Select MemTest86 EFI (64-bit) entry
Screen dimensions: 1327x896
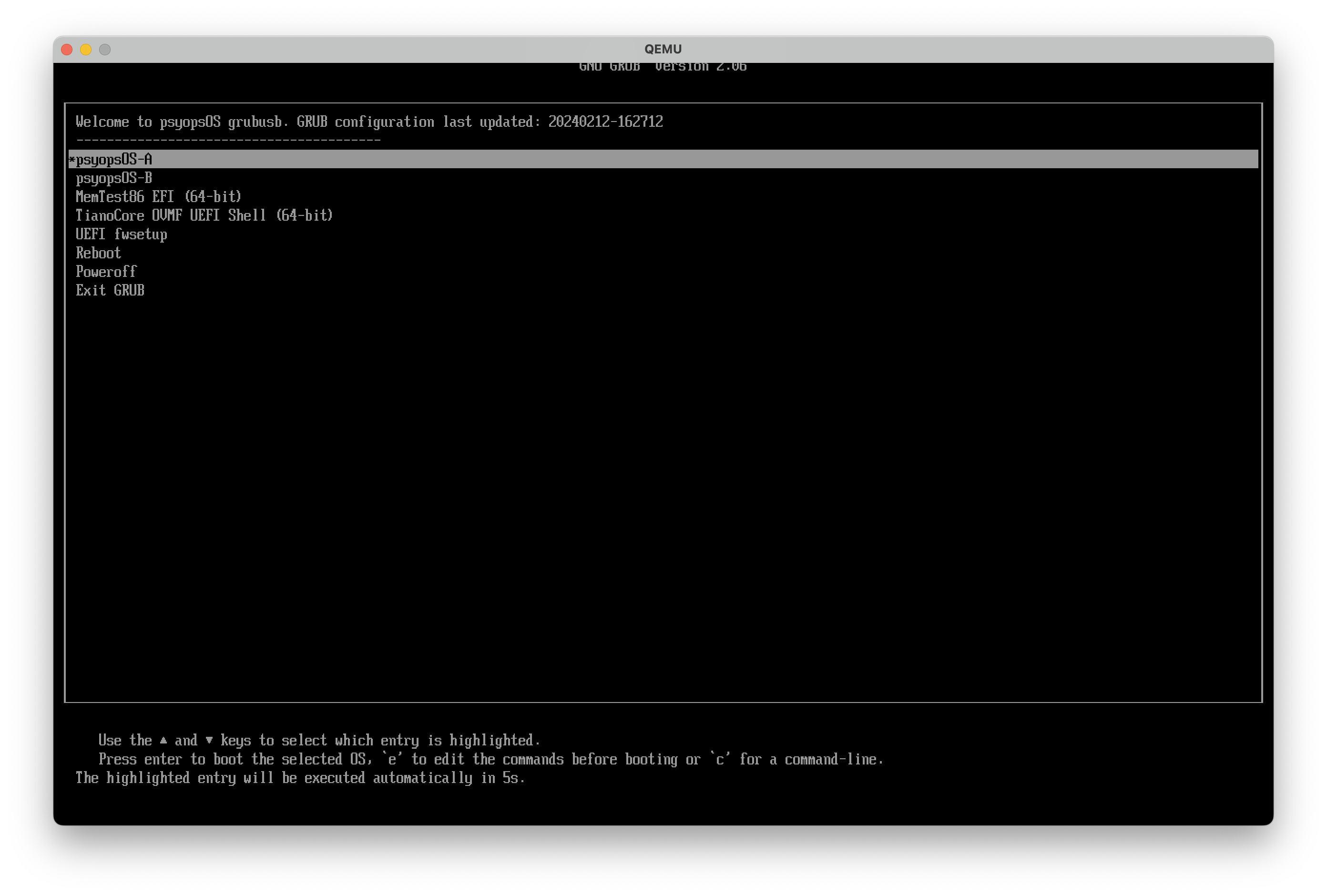point(158,197)
